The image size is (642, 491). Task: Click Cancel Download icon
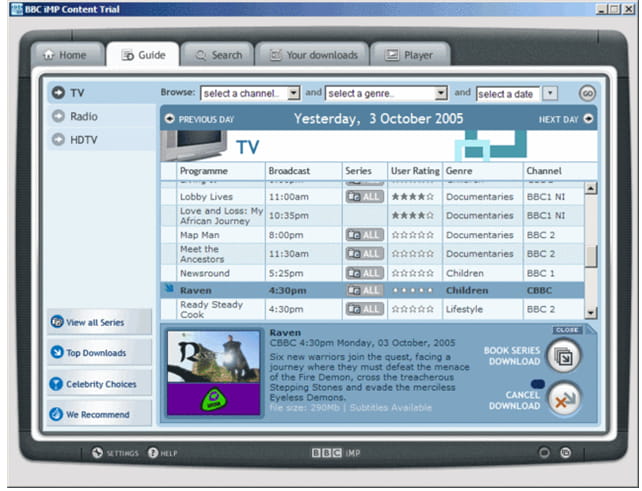click(564, 400)
